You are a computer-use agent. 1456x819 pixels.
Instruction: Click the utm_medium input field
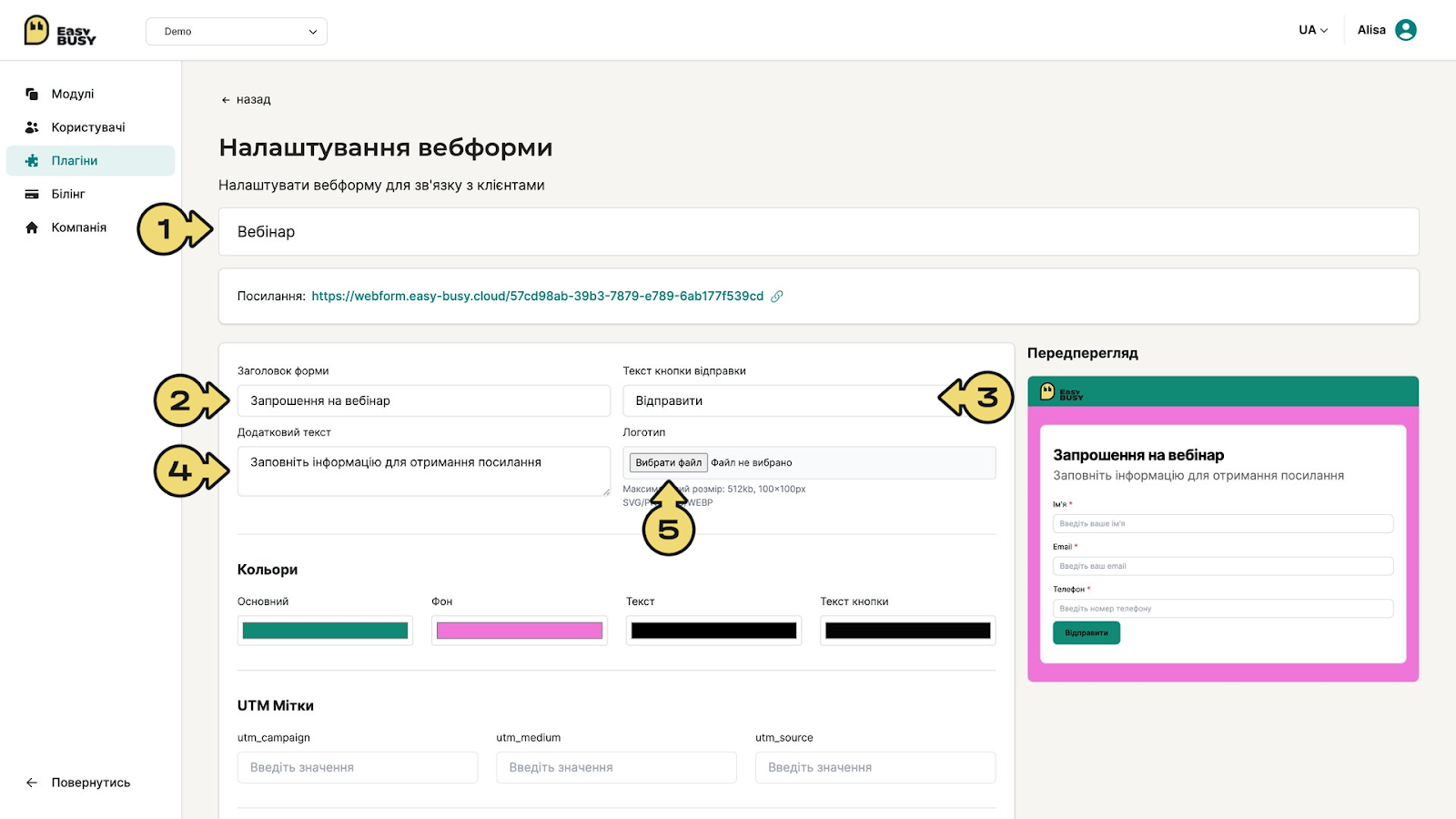(x=616, y=767)
